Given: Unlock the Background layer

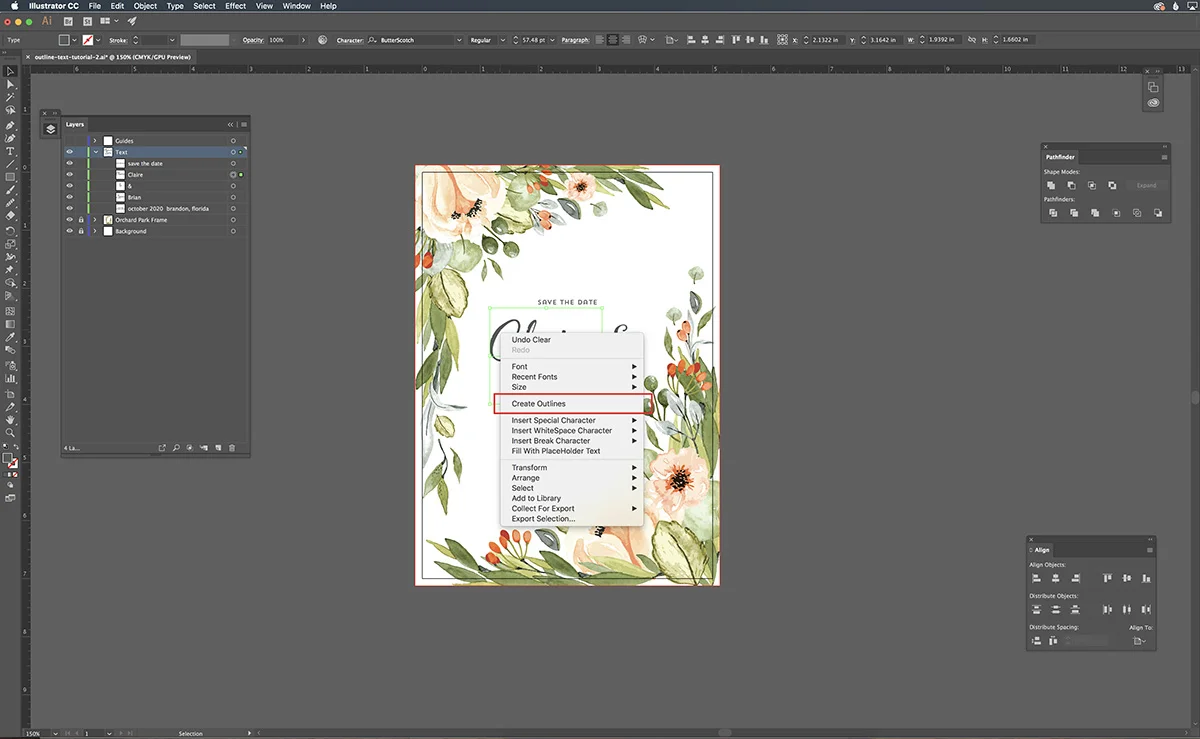Looking at the screenshot, I should [81, 231].
